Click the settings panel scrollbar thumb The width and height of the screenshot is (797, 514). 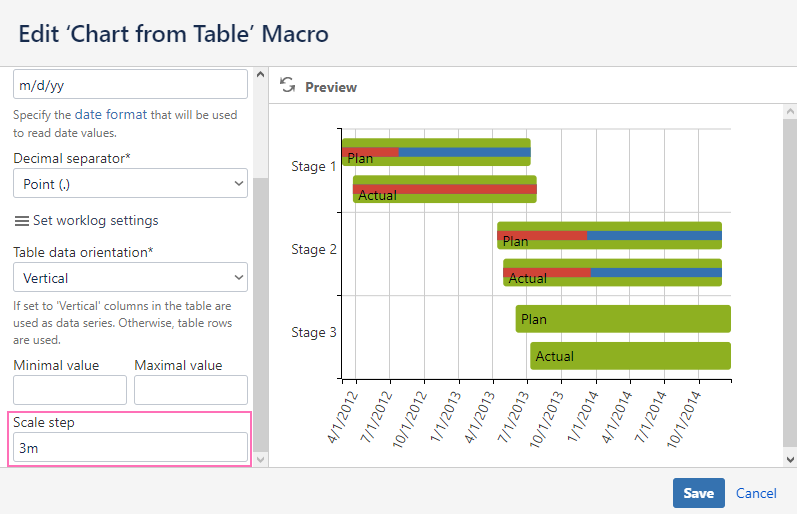click(x=261, y=314)
